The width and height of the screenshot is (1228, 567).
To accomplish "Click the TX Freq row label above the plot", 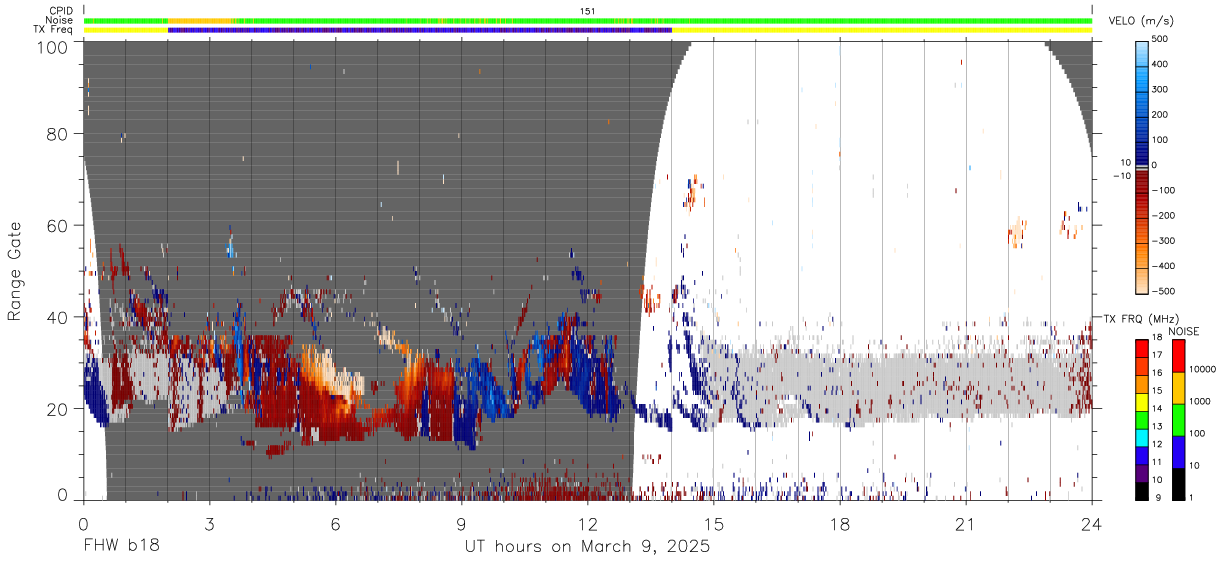I will click(54, 29).
